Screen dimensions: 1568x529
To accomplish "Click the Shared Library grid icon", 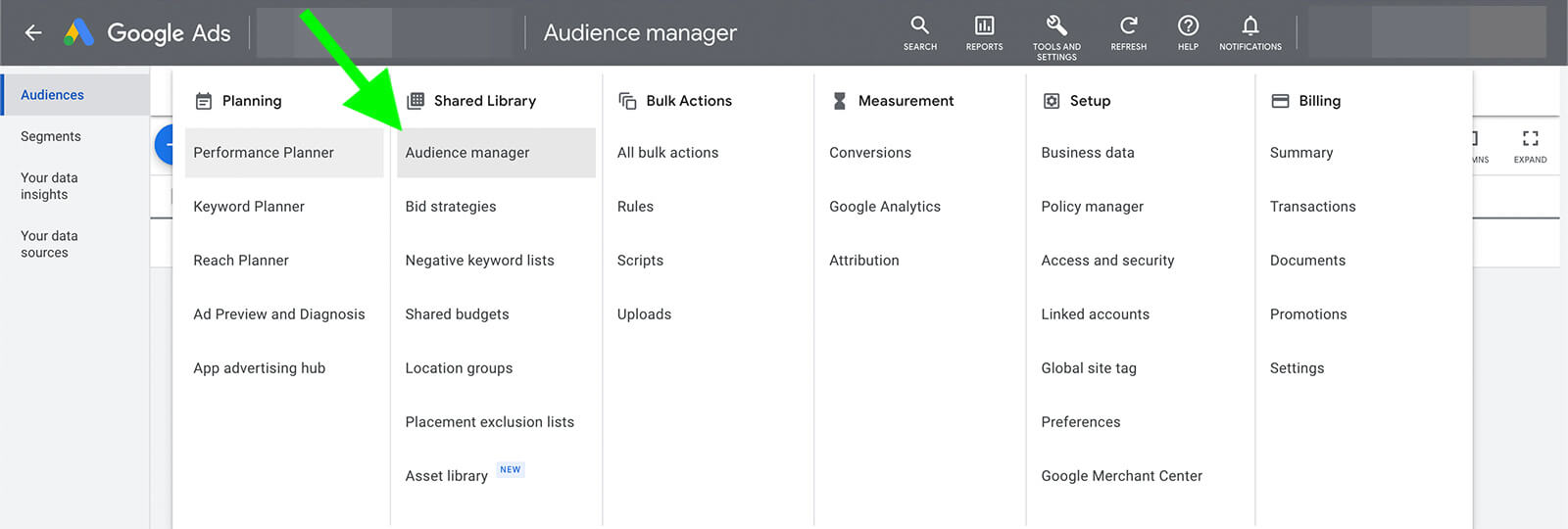I will (416, 100).
